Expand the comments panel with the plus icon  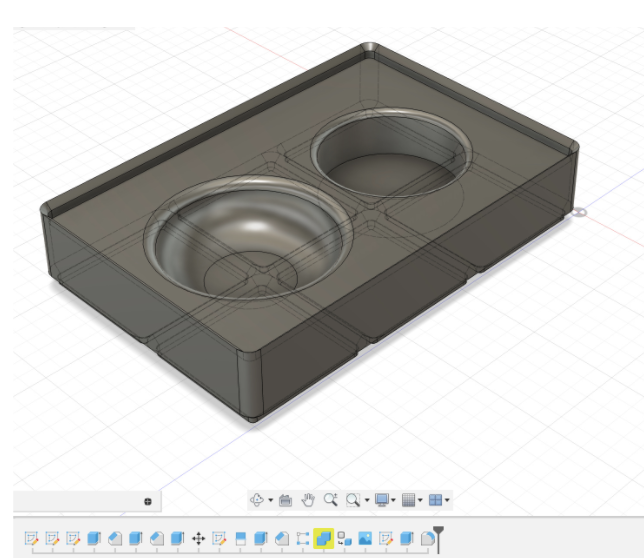click(x=148, y=501)
